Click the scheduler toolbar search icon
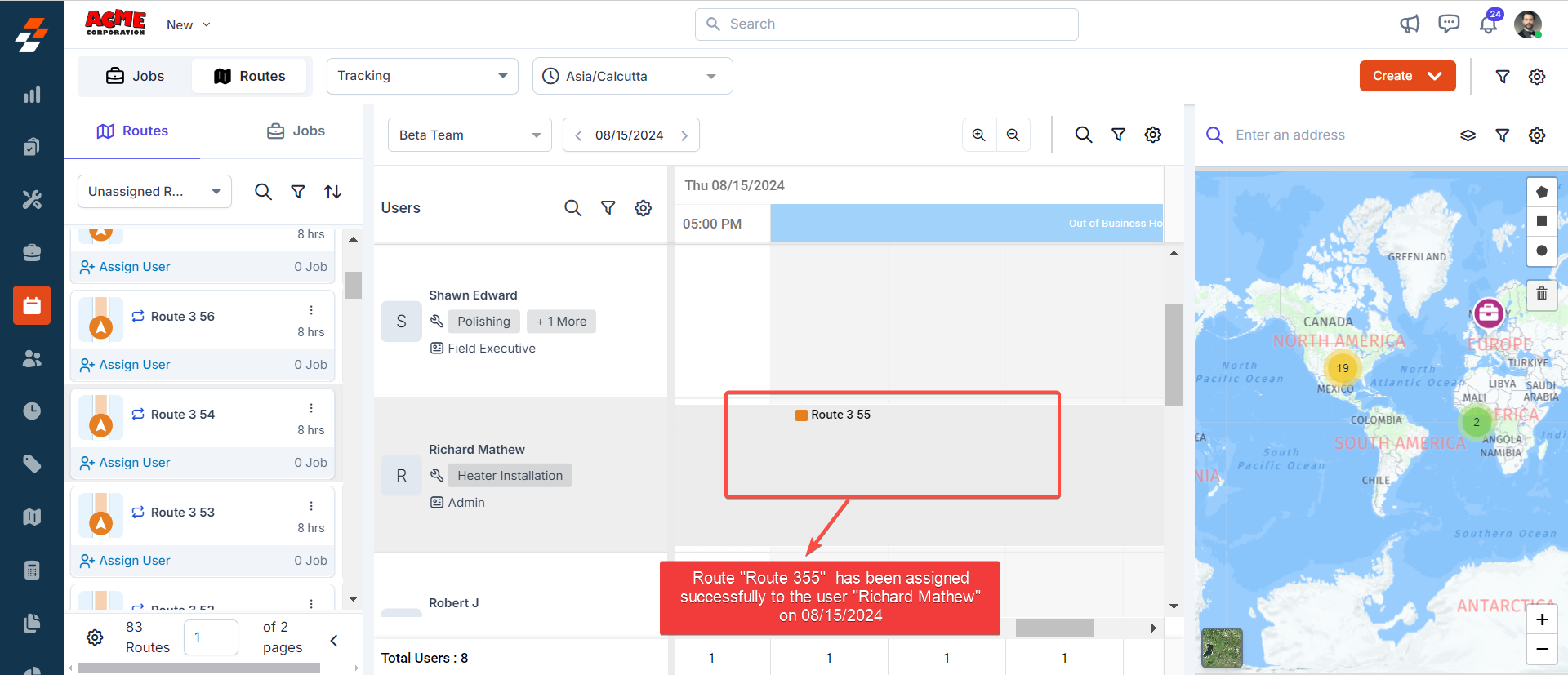 pyautogui.click(x=1084, y=135)
